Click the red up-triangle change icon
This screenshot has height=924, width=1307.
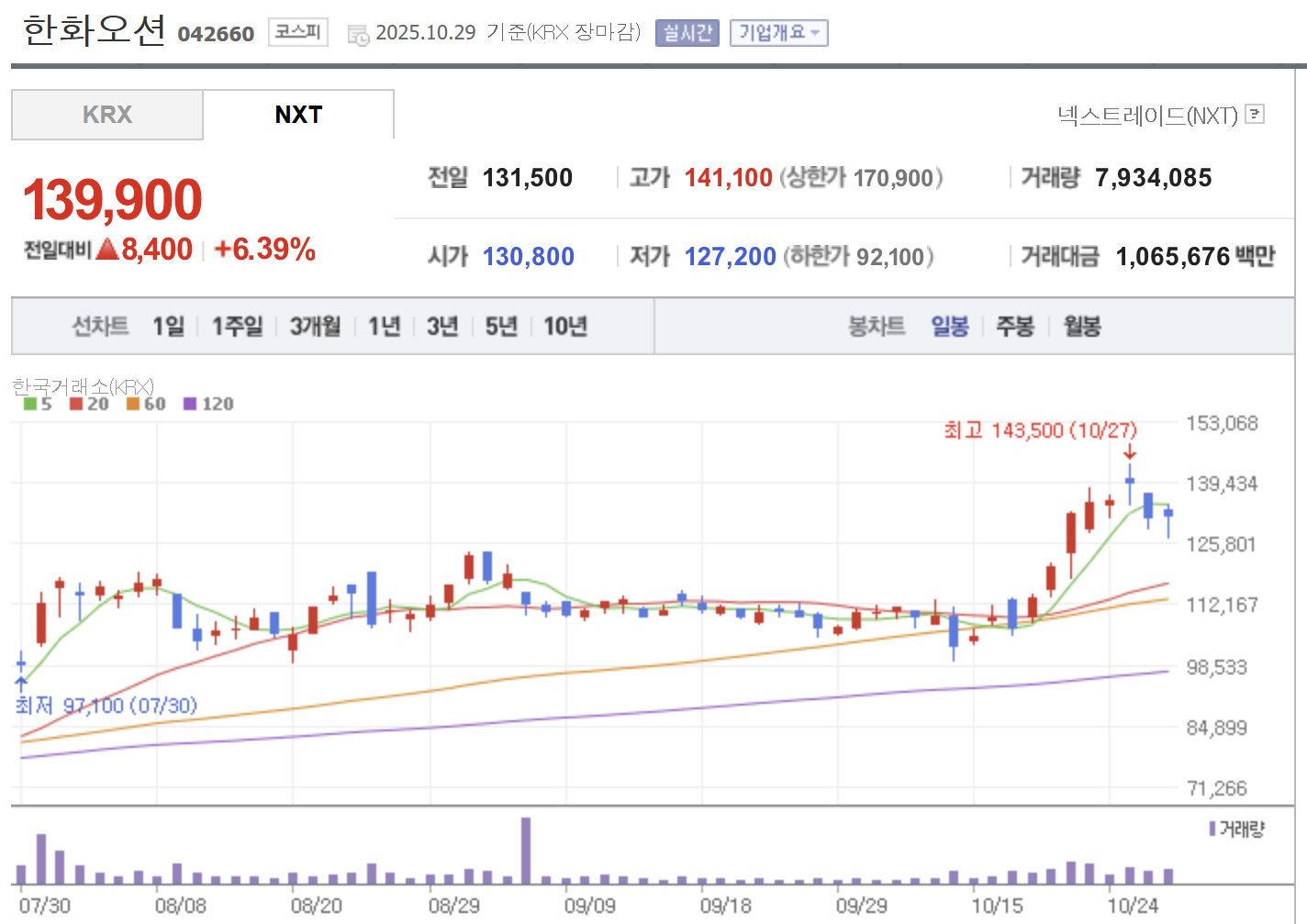[x=107, y=249]
